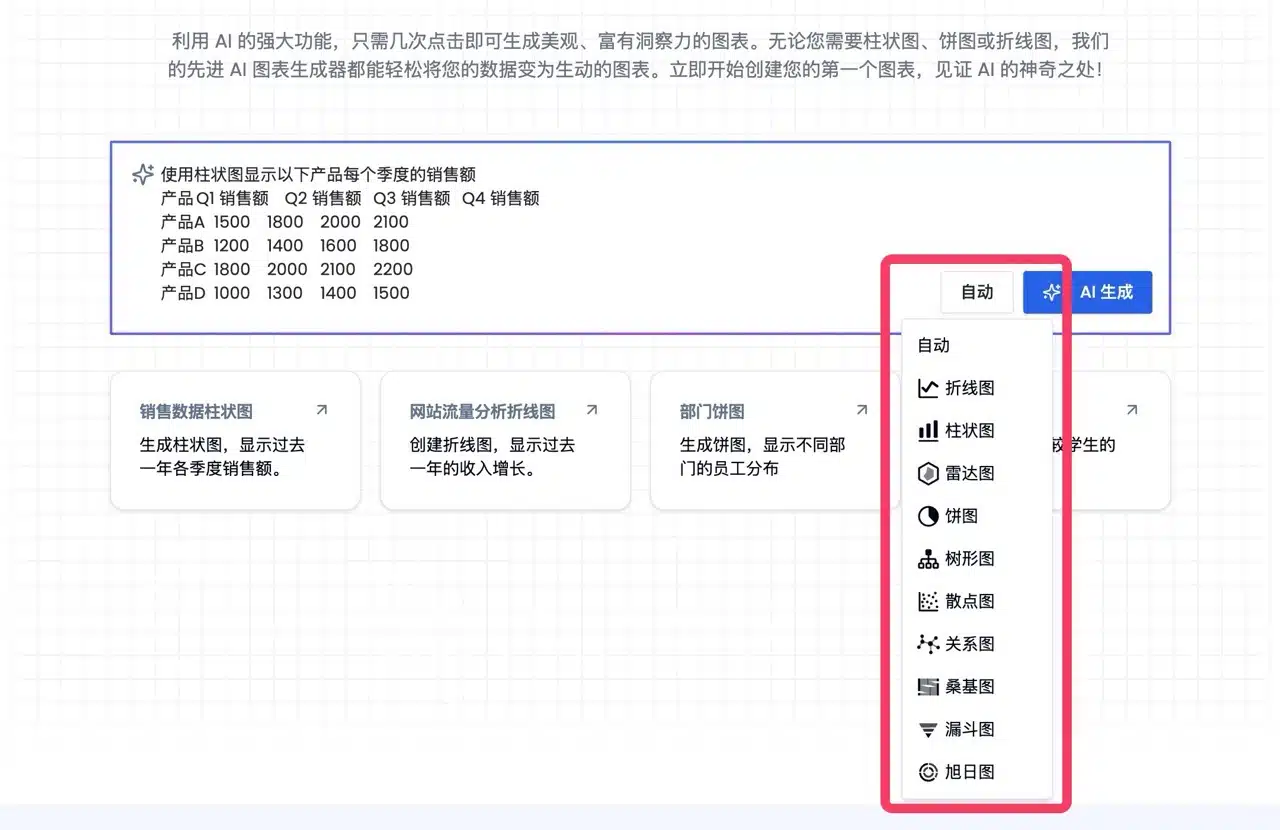Click the arrow icon on 部门饼图 card
The height and width of the screenshot is (830, 1280).
pos(861,410)
